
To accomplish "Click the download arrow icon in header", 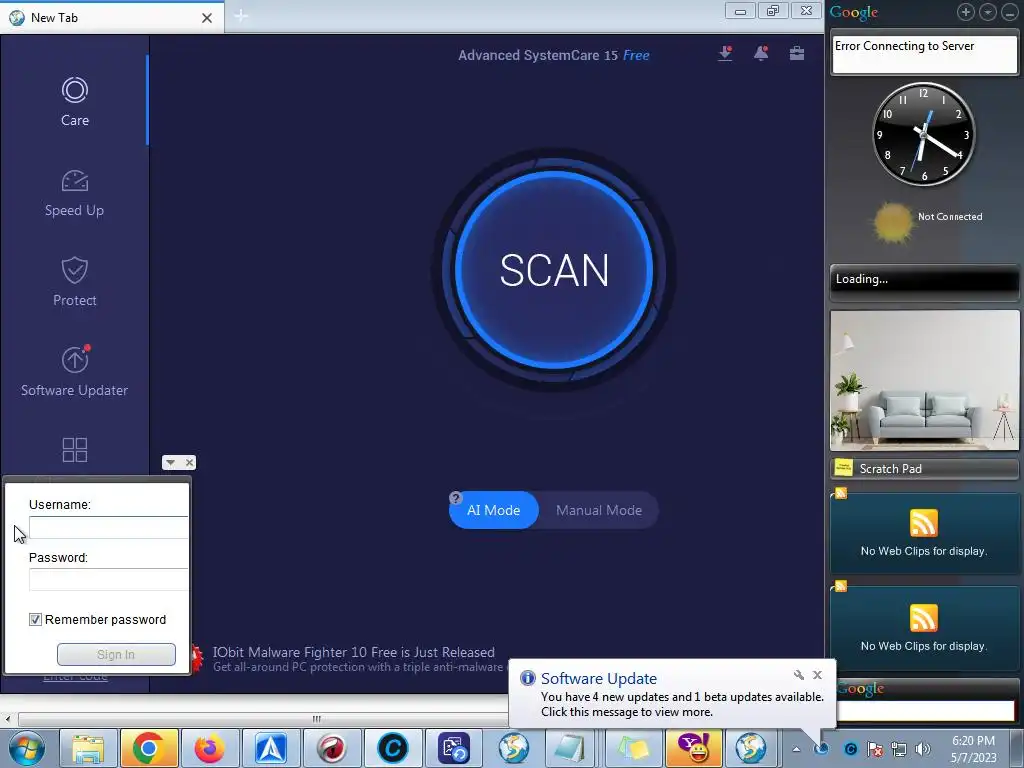I will point(725,54).
